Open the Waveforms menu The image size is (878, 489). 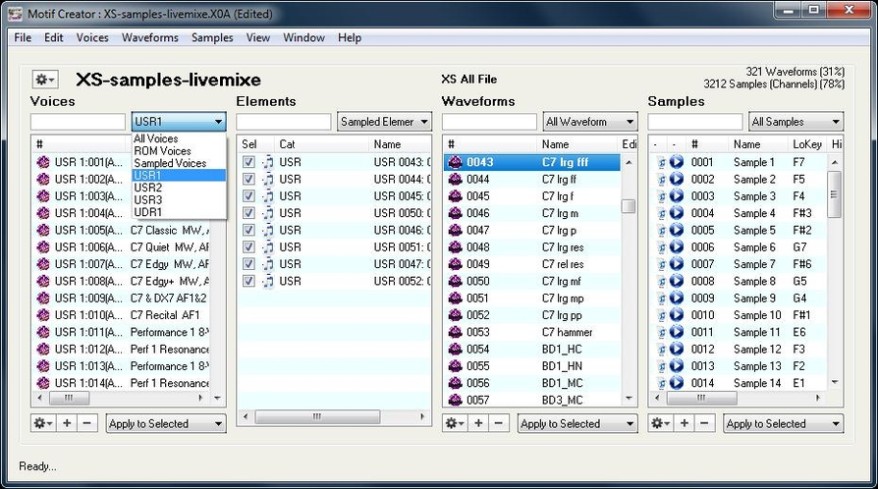click(150, 38)
